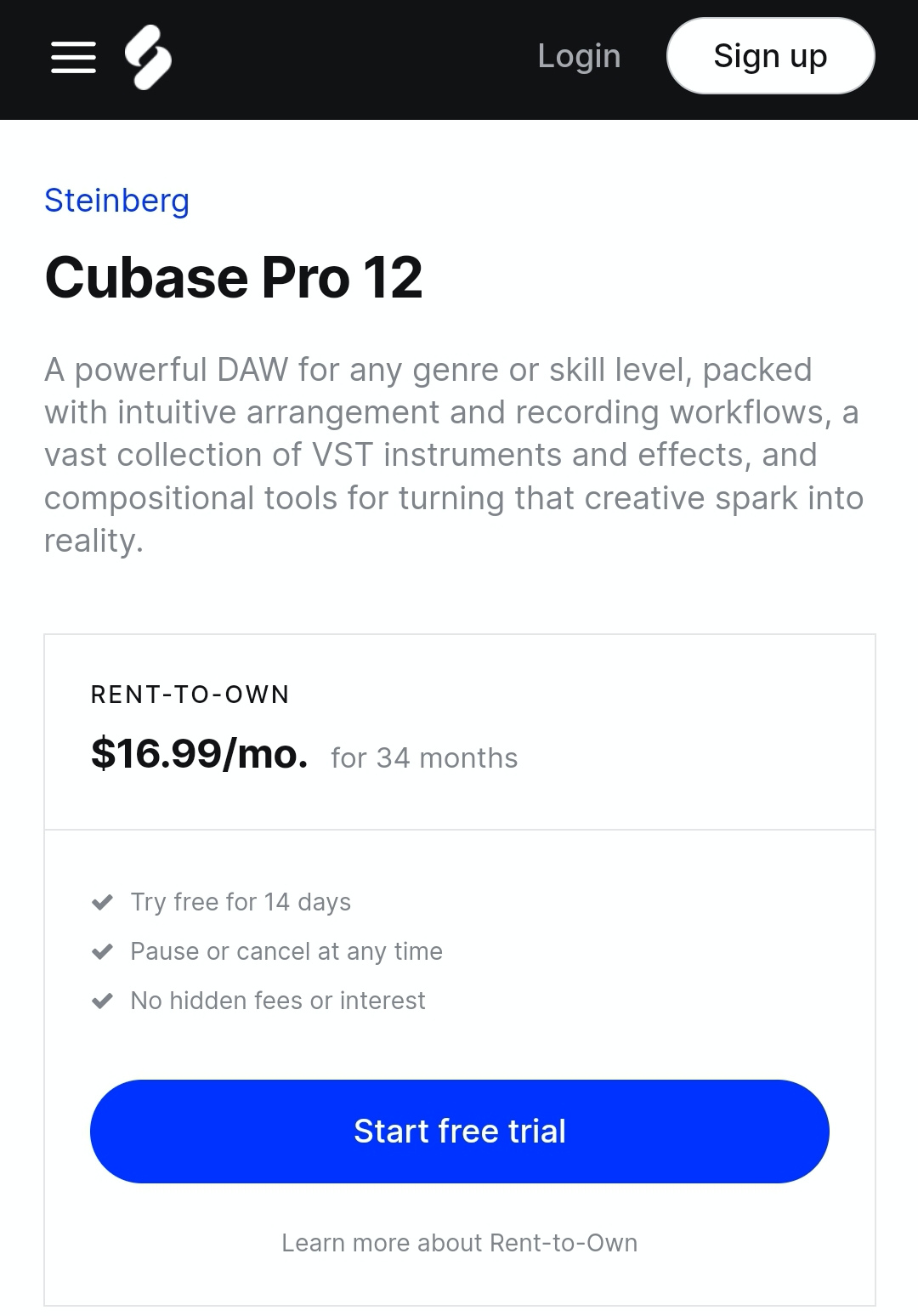
Task: Select 'Pause or cancel at any time' text
Action: pyautogui.click(x=286, y=951)
